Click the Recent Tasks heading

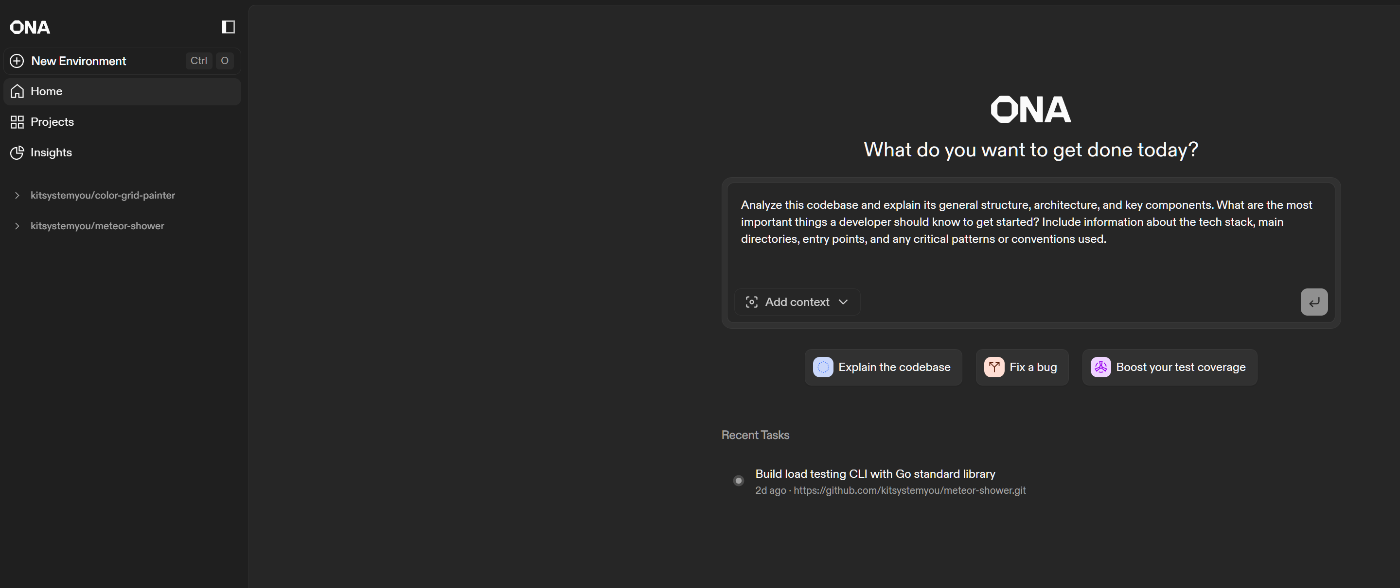(x=755, y=435)
